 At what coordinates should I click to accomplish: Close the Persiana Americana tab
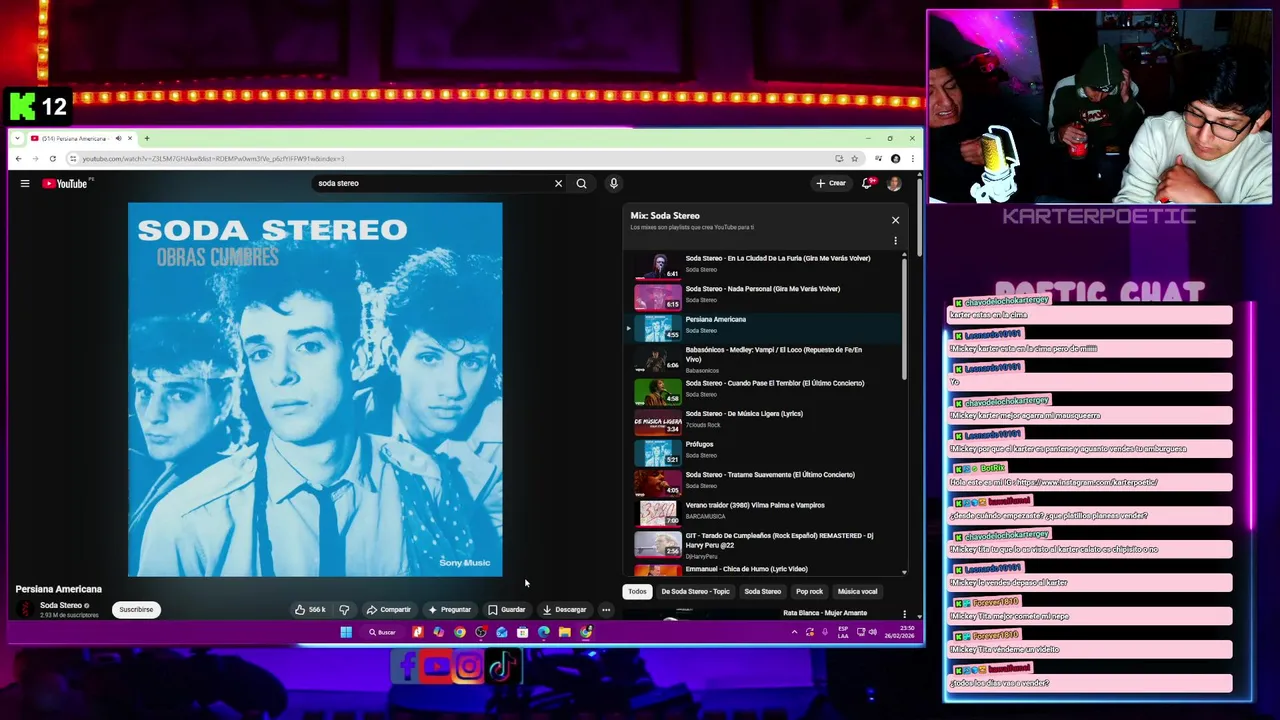coord(129,138)
